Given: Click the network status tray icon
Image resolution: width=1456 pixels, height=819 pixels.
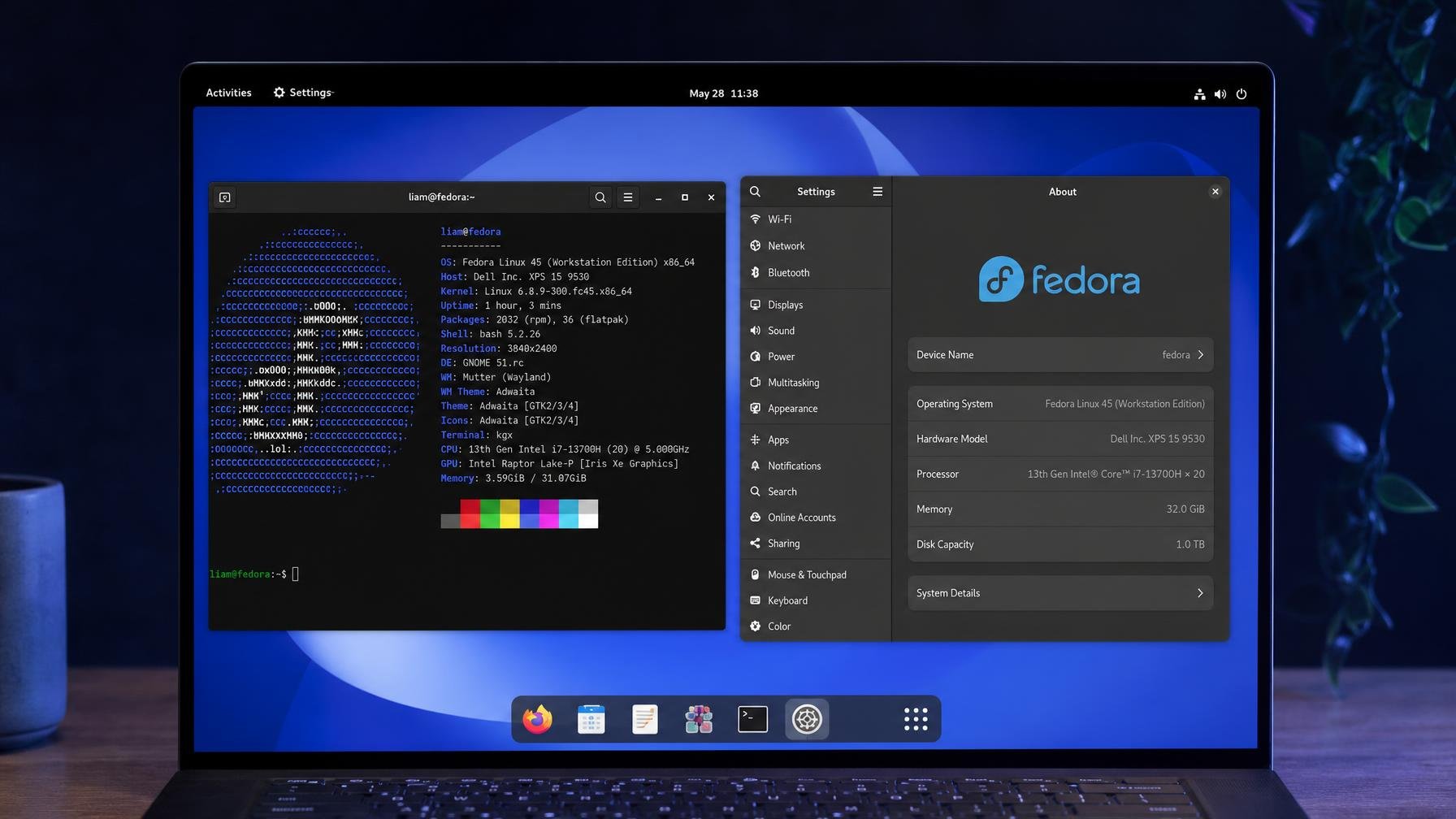Looking at the screenshot, I should (x=1199, y=94).
